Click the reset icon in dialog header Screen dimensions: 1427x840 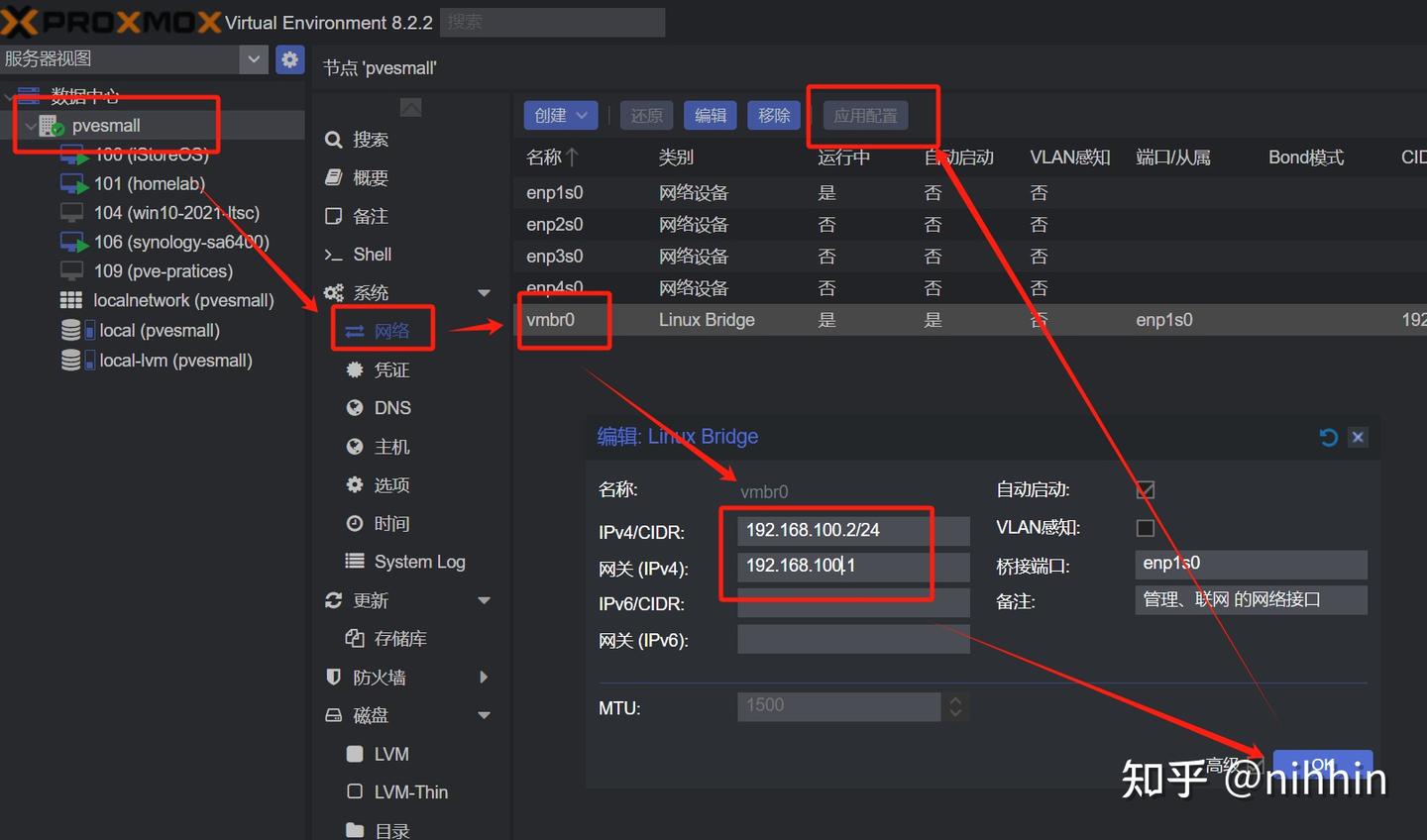click(x=1328, y=437)
